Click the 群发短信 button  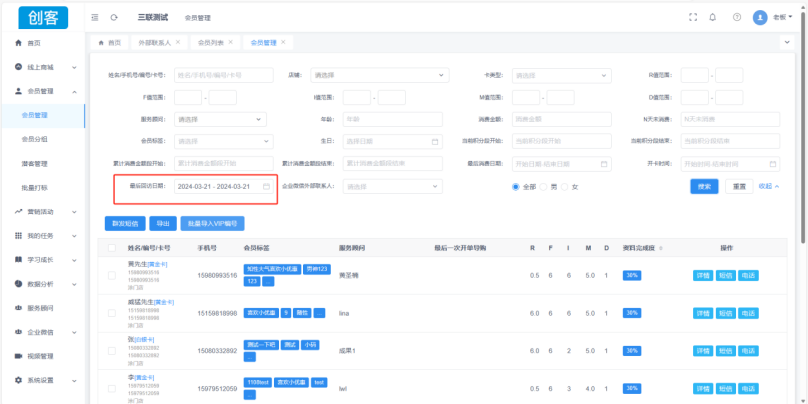125,224
